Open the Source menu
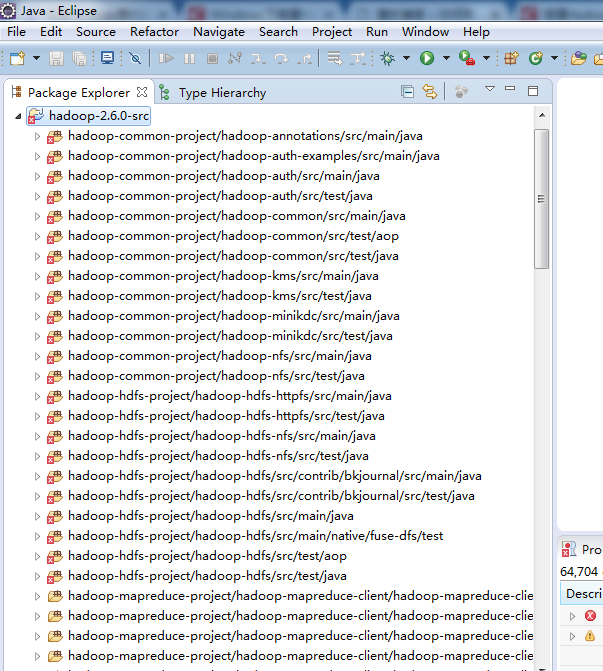The width and height of the screenshot is (603, 671). coord(96,32)
